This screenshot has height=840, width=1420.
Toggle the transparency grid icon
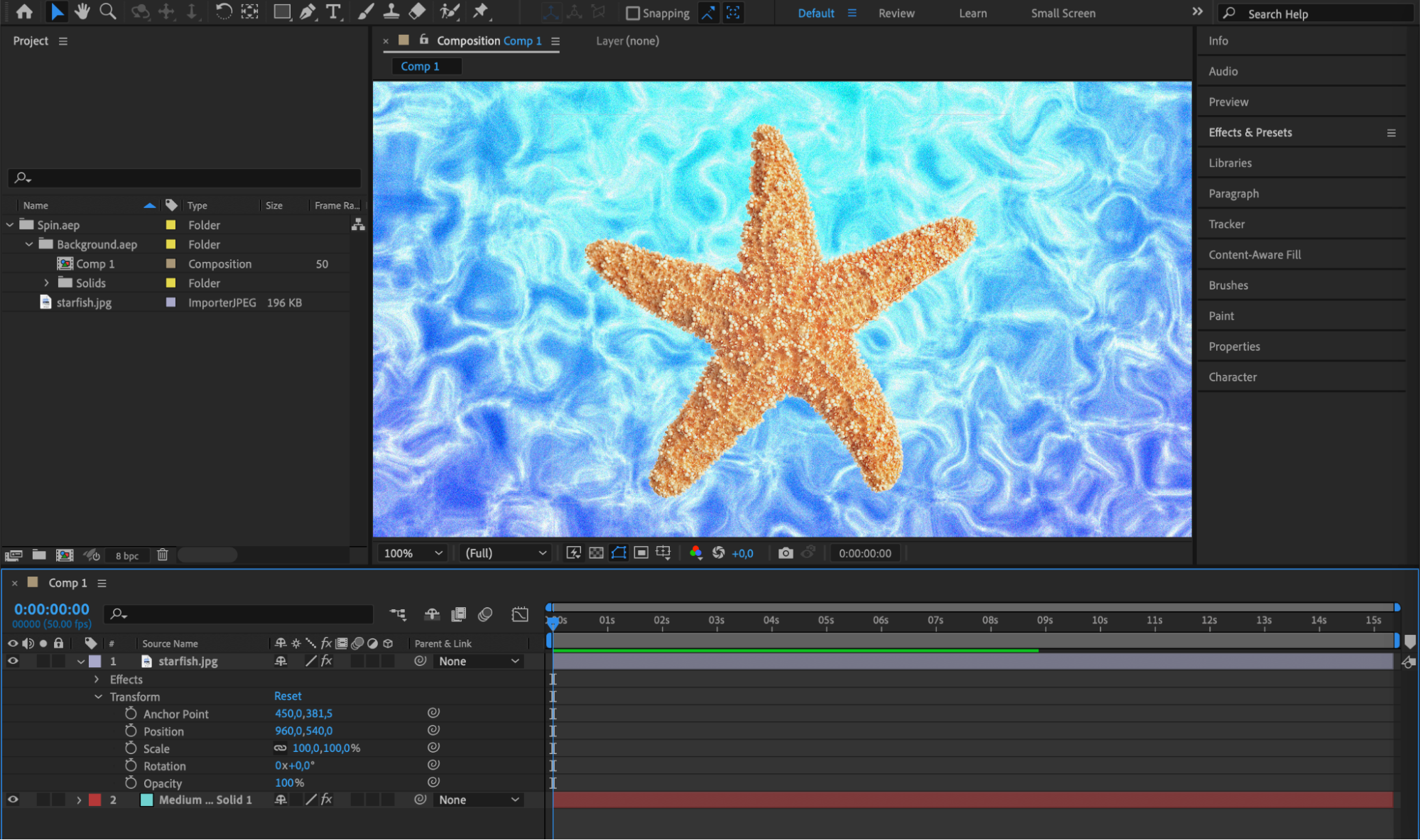click(596, 553)
